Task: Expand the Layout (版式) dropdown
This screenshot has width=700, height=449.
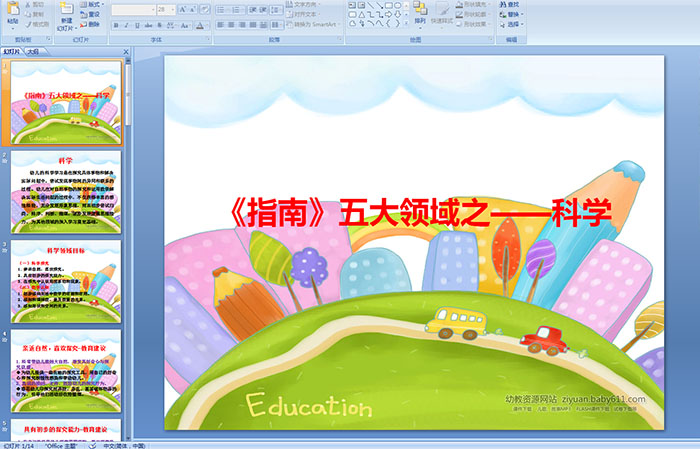Action: tap(91, 5)
